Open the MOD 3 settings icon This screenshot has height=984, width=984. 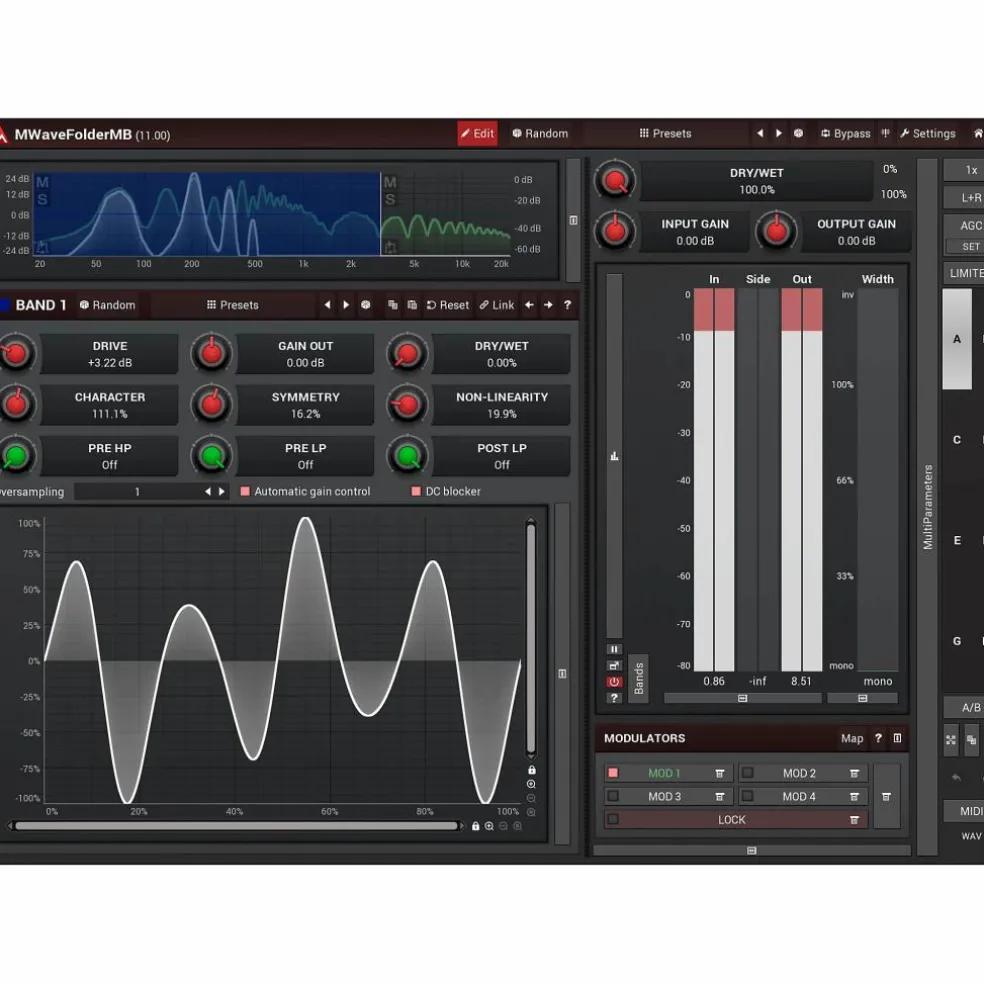click(720, 797)
